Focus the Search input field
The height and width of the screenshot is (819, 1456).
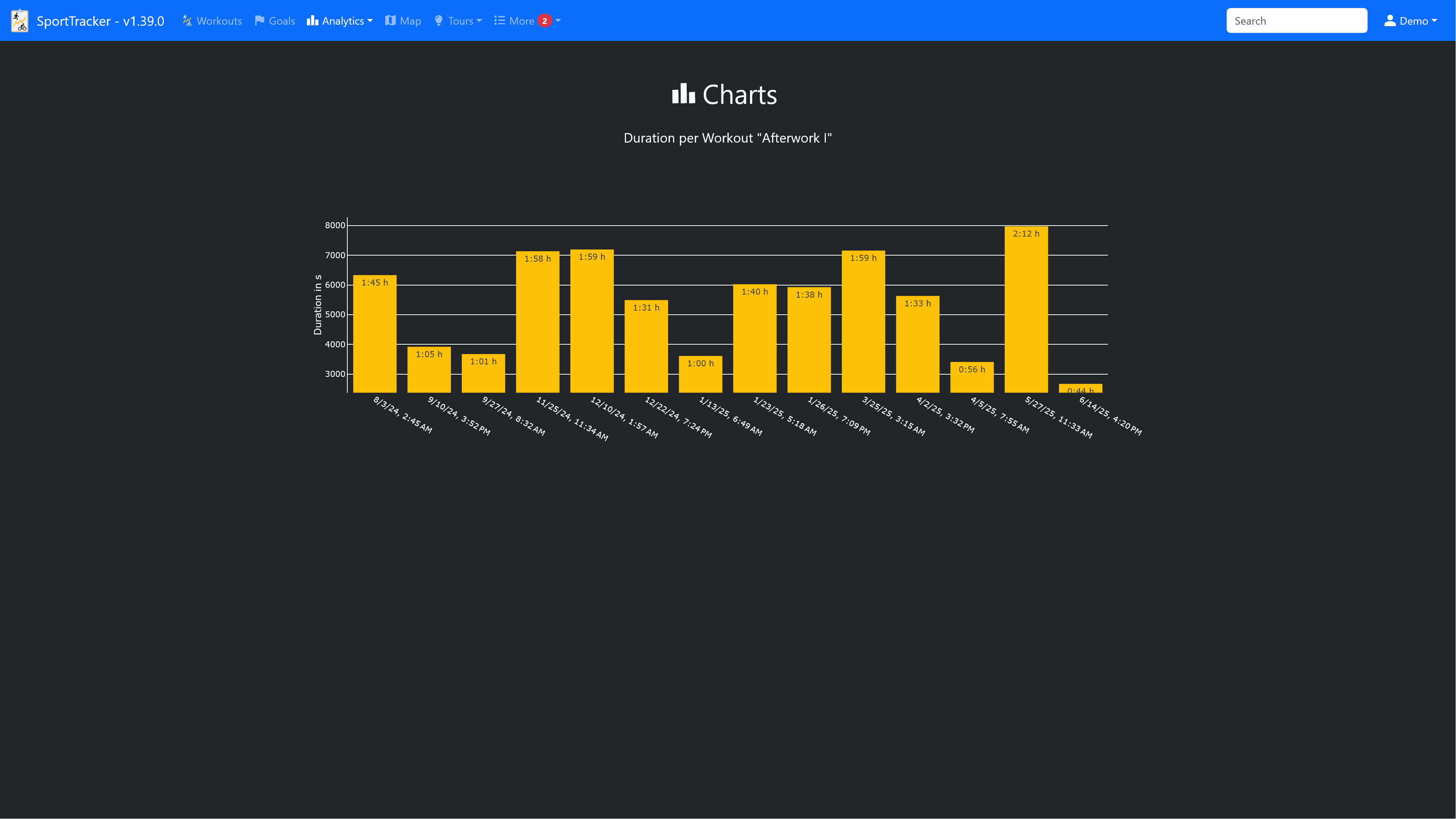point(1297,21)
